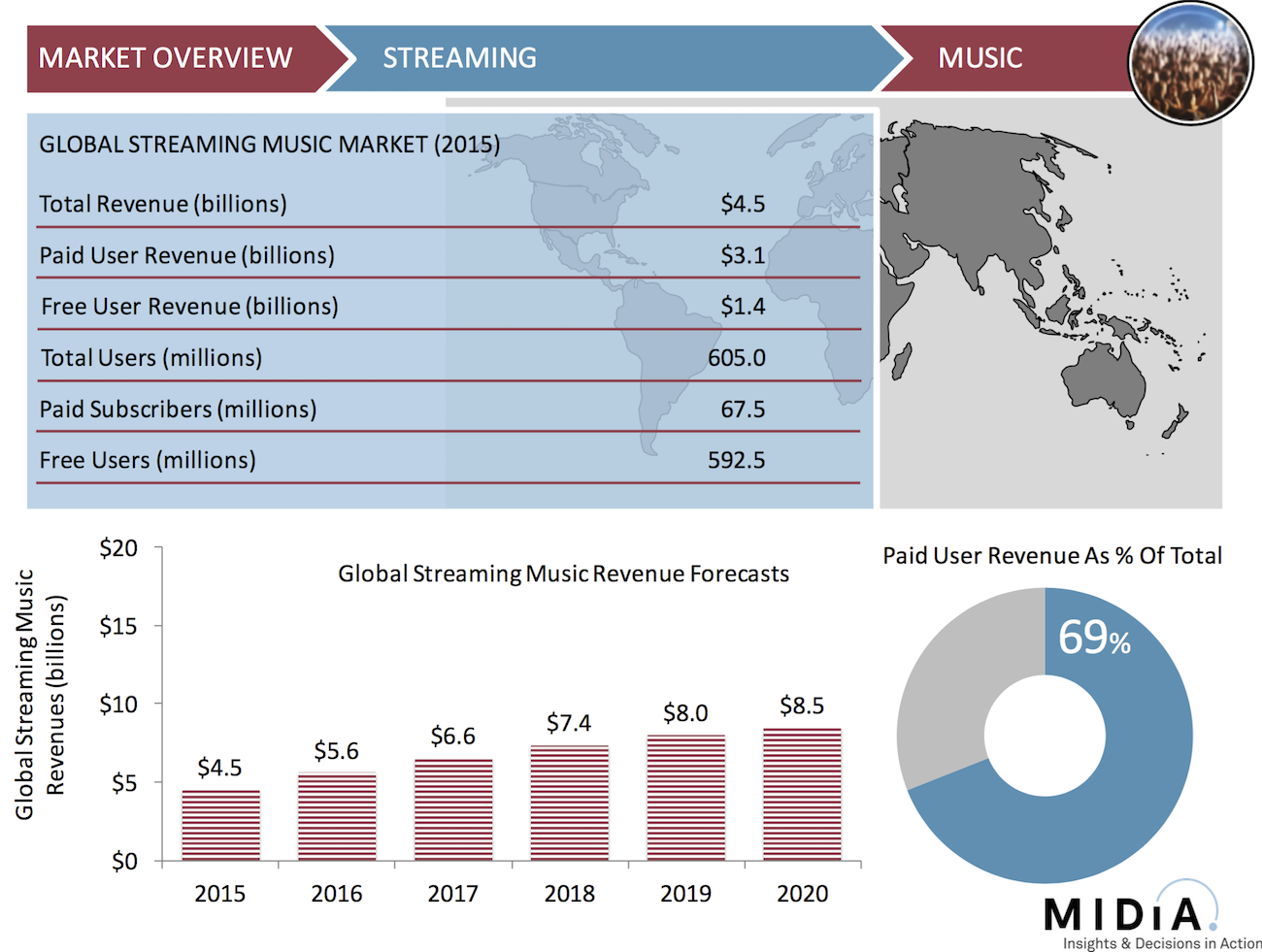
Task: Click the 2015 revenue bar
Action: [220, 825]
